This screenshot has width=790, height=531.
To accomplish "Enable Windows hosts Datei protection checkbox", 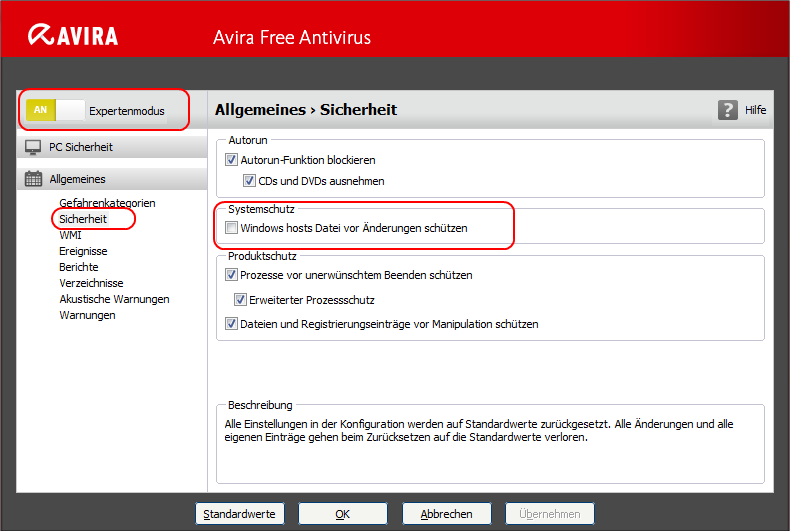I will point(232,228).
